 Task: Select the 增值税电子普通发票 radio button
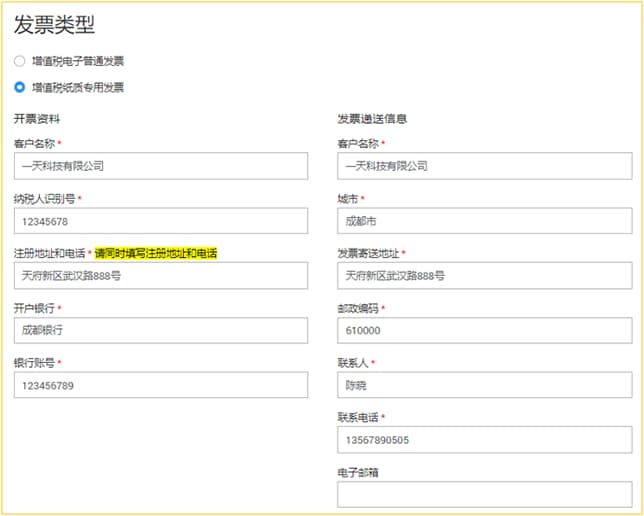pos(20,61)
